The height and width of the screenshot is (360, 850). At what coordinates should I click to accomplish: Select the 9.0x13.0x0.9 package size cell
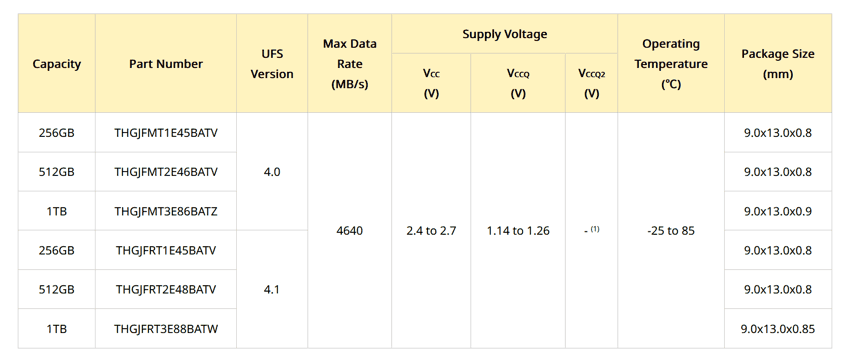(778, 211)
